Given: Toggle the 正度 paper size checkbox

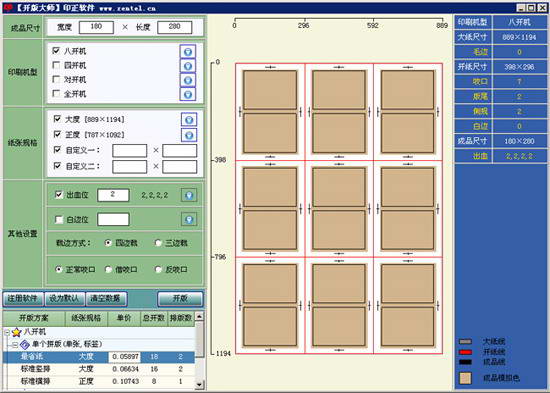Looking at the screenshot, I should (57, 134).
